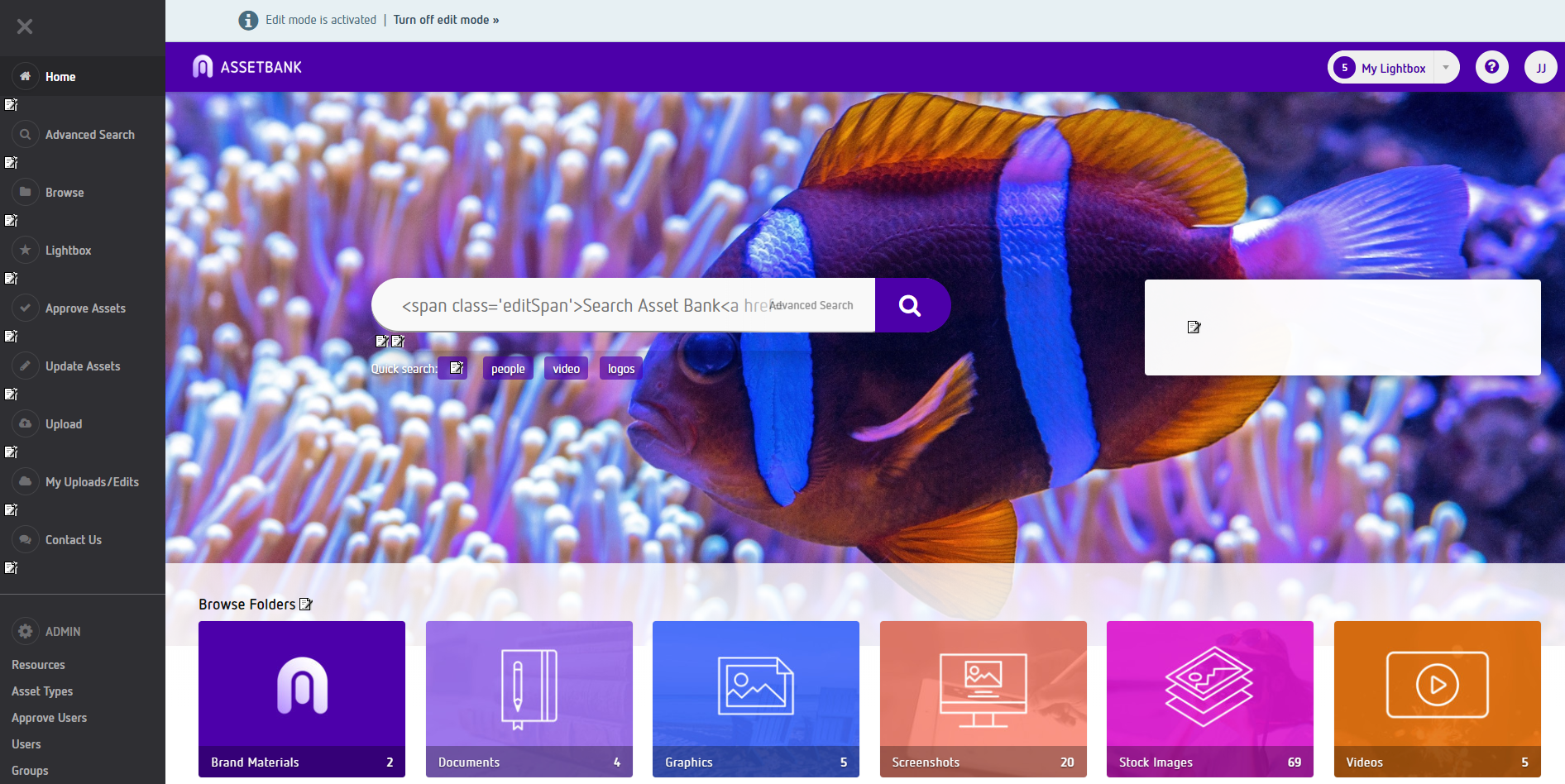Open the Screenshots folder tile
The image size is (1565, 784).
point(984,699)
